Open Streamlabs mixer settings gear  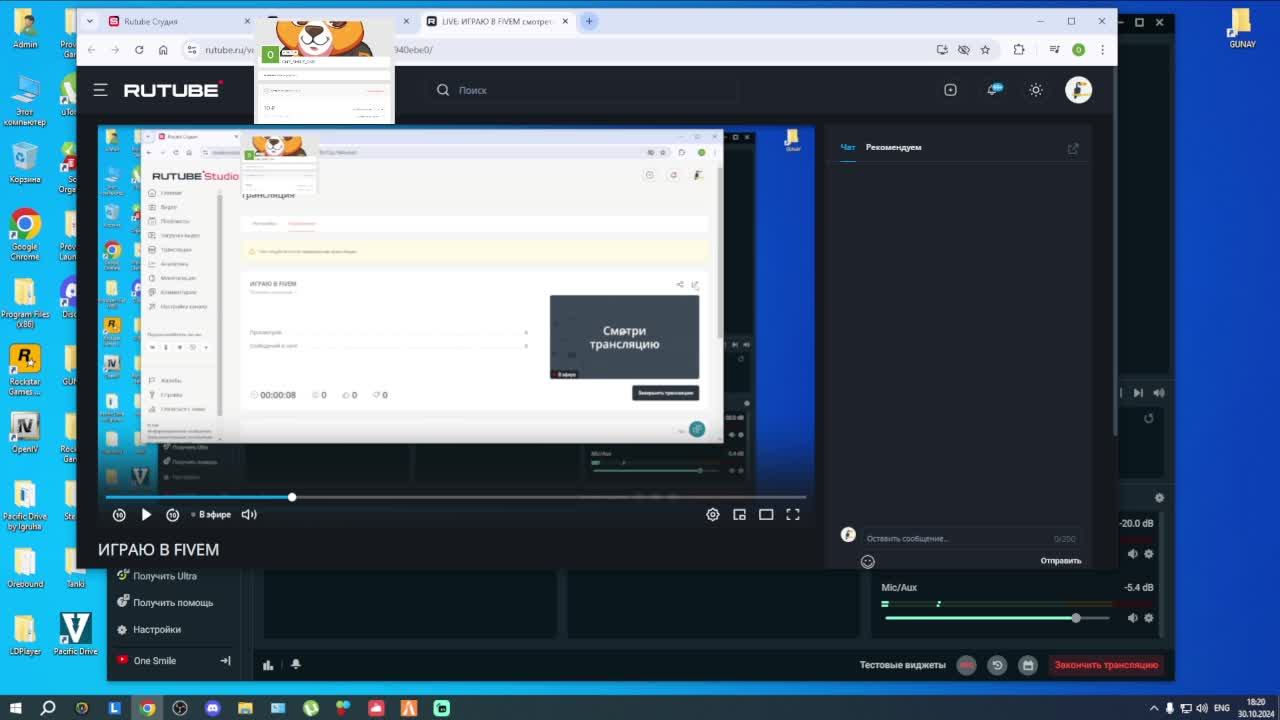(1159, 497)
